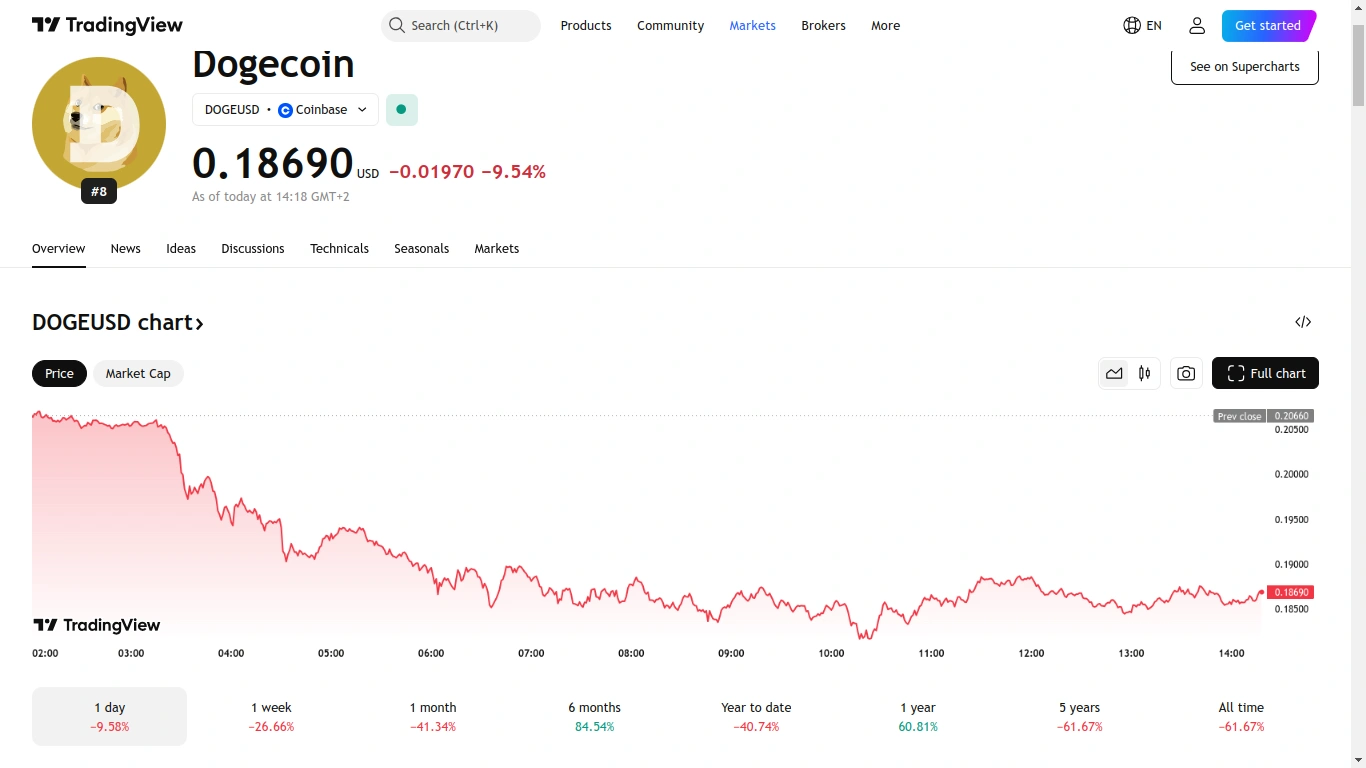
Task: Open the Seasonals tab
Action: [x=421, y=249]
